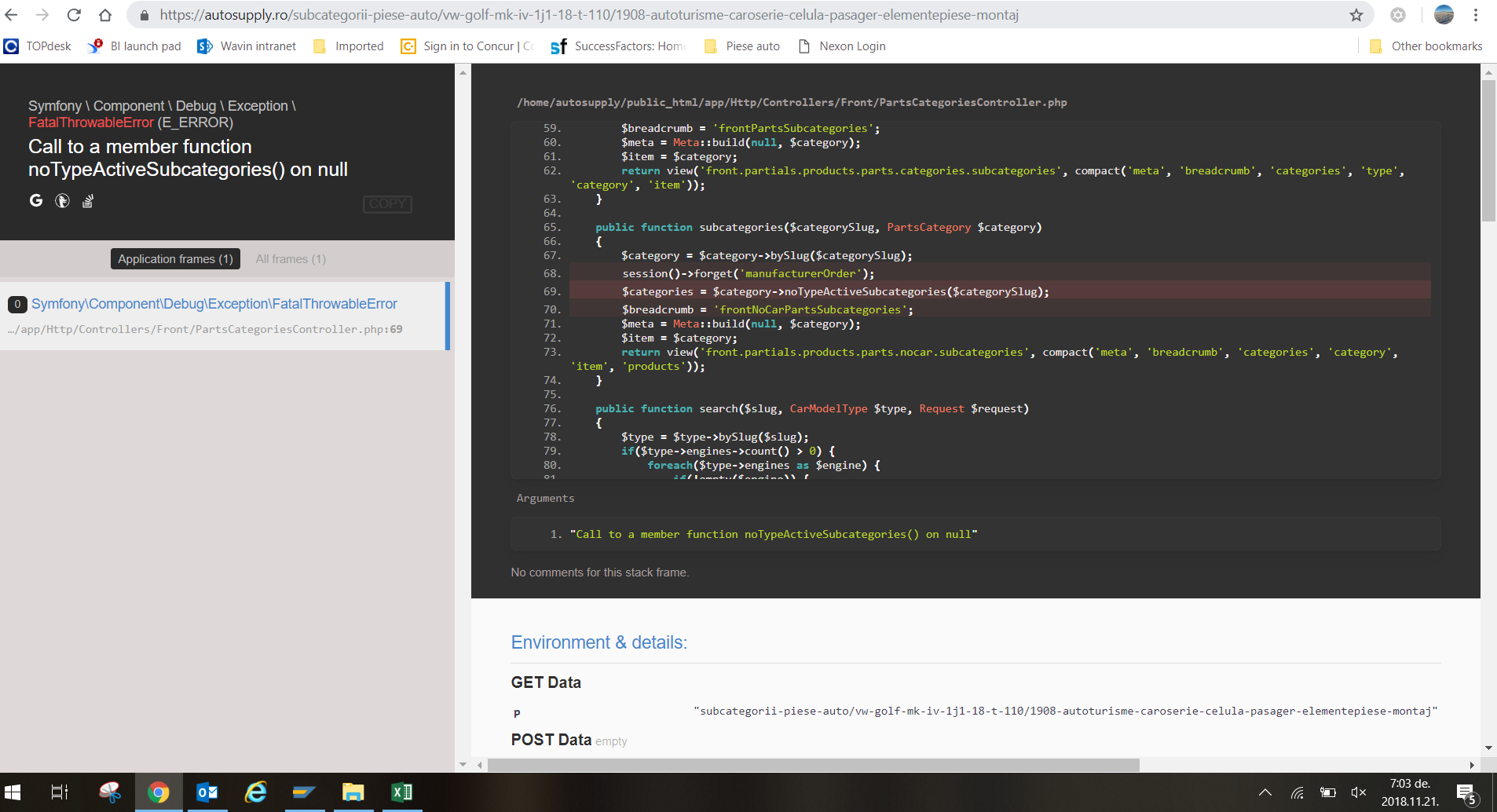The width and height of the screenshot is (1497, 812).
Task: Click the Environment & details heading
Action: (599, 642)
